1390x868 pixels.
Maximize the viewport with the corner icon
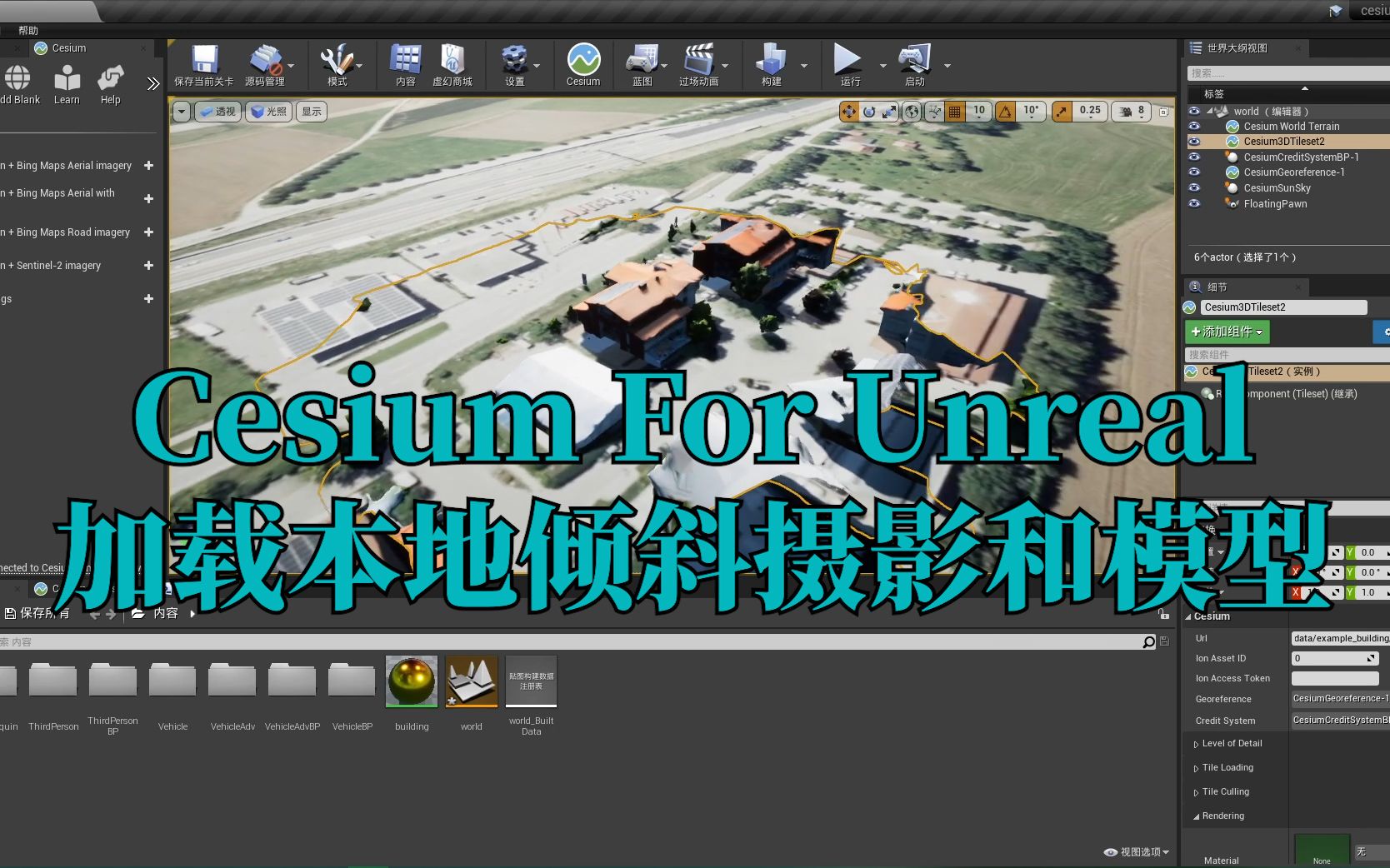pos(1164,112)
